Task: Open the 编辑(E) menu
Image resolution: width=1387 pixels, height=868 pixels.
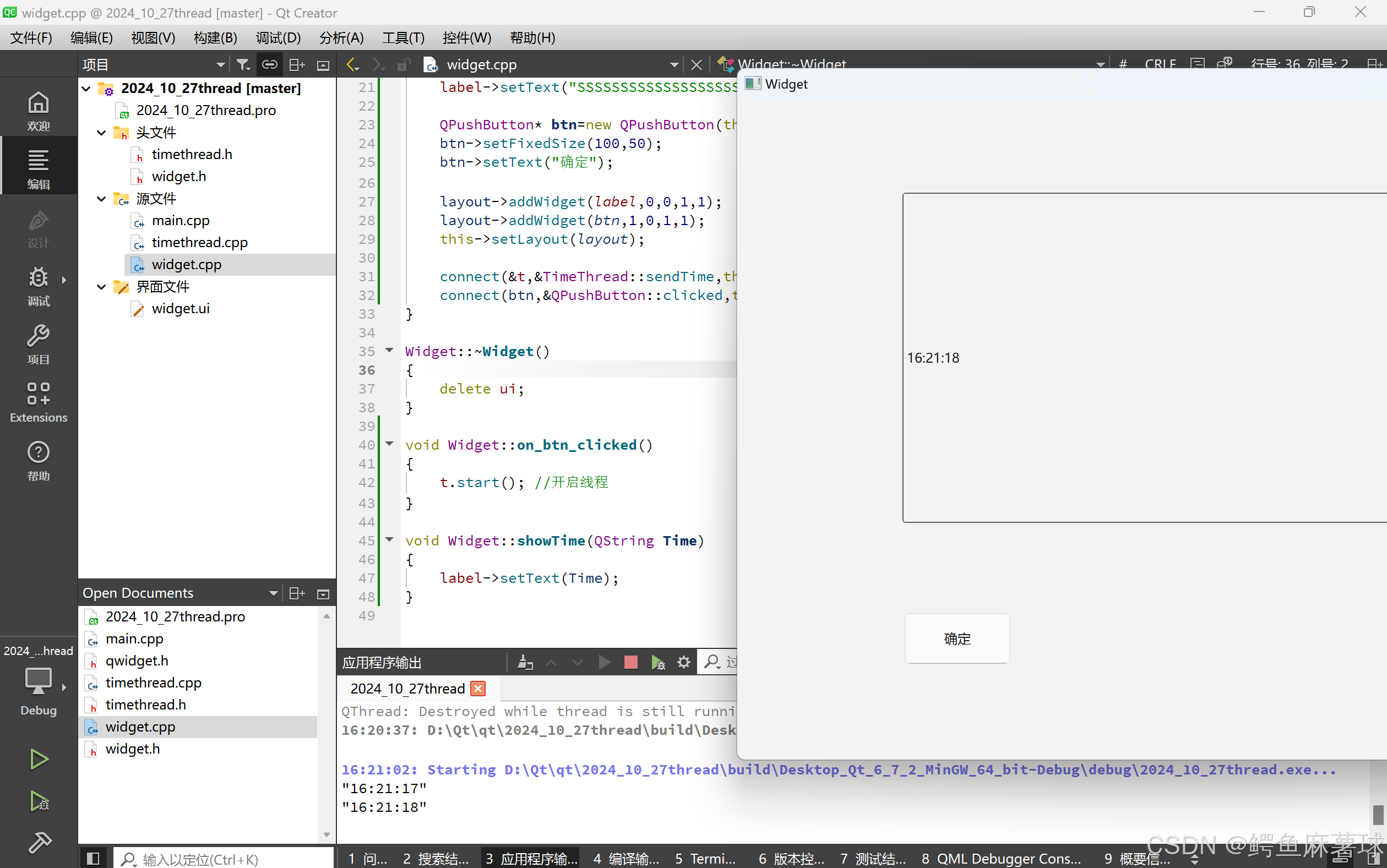Action: [92, 38]
